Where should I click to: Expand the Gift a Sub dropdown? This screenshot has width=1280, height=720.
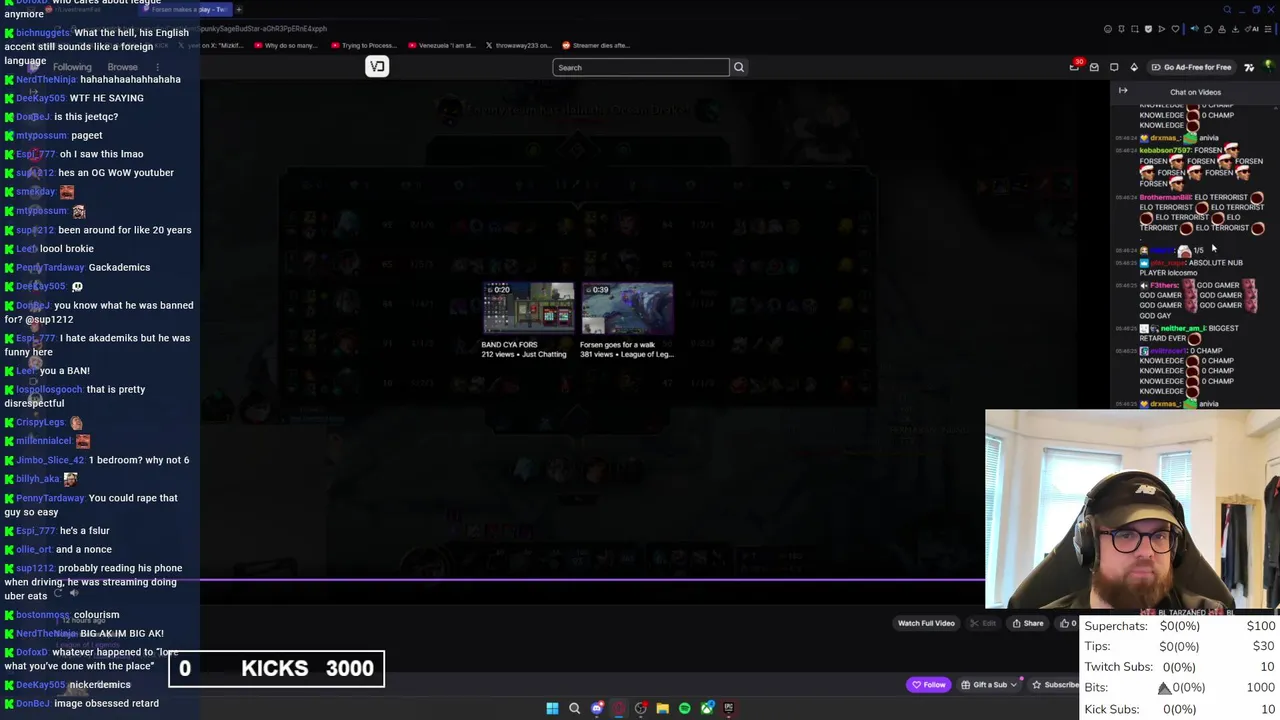[x=988, y=685]
